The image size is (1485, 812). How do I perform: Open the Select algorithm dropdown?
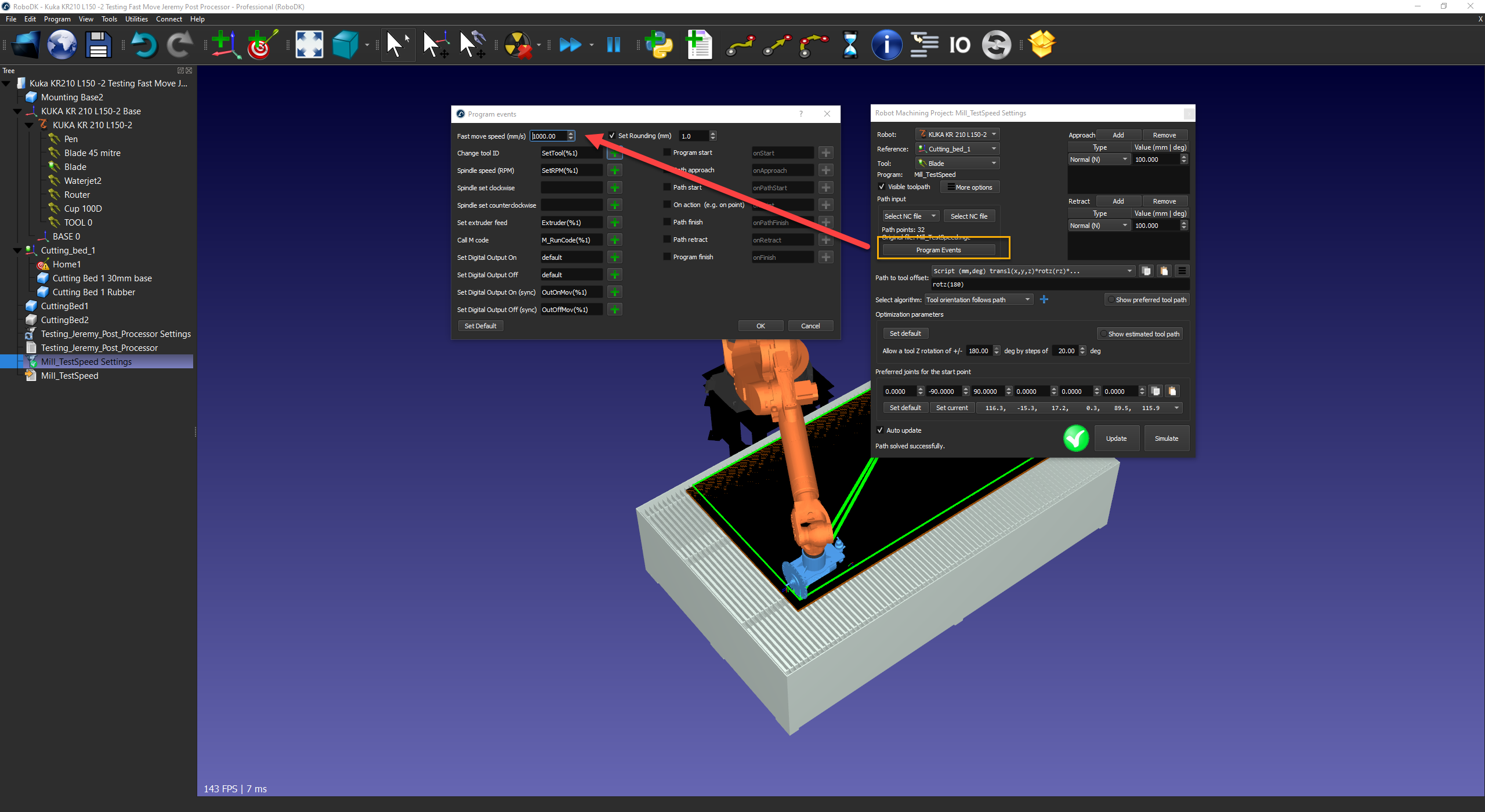coord(978,300)
